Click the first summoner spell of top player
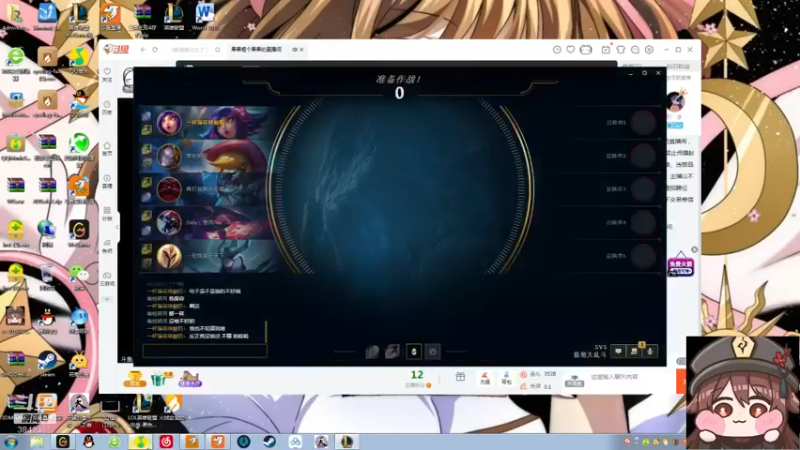This screenshot has height=450, width=800. pos(146,116)
